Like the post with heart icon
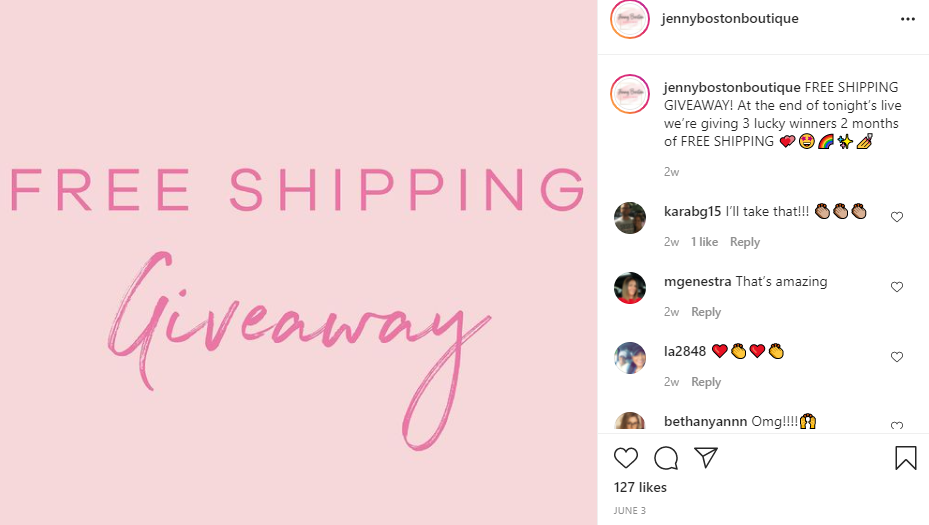This screenshot has width=929, height=525. 626,458
